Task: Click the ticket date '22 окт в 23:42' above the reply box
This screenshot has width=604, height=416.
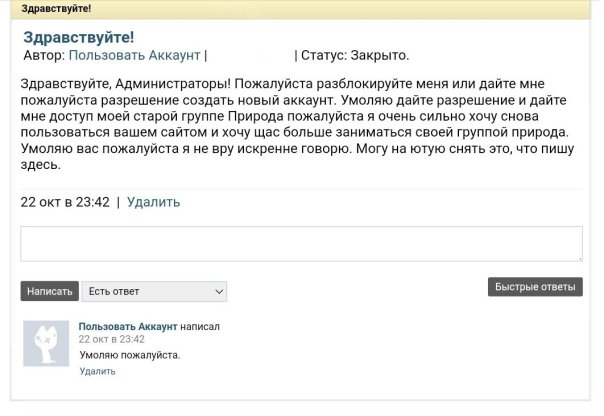Action: [65, 202]
